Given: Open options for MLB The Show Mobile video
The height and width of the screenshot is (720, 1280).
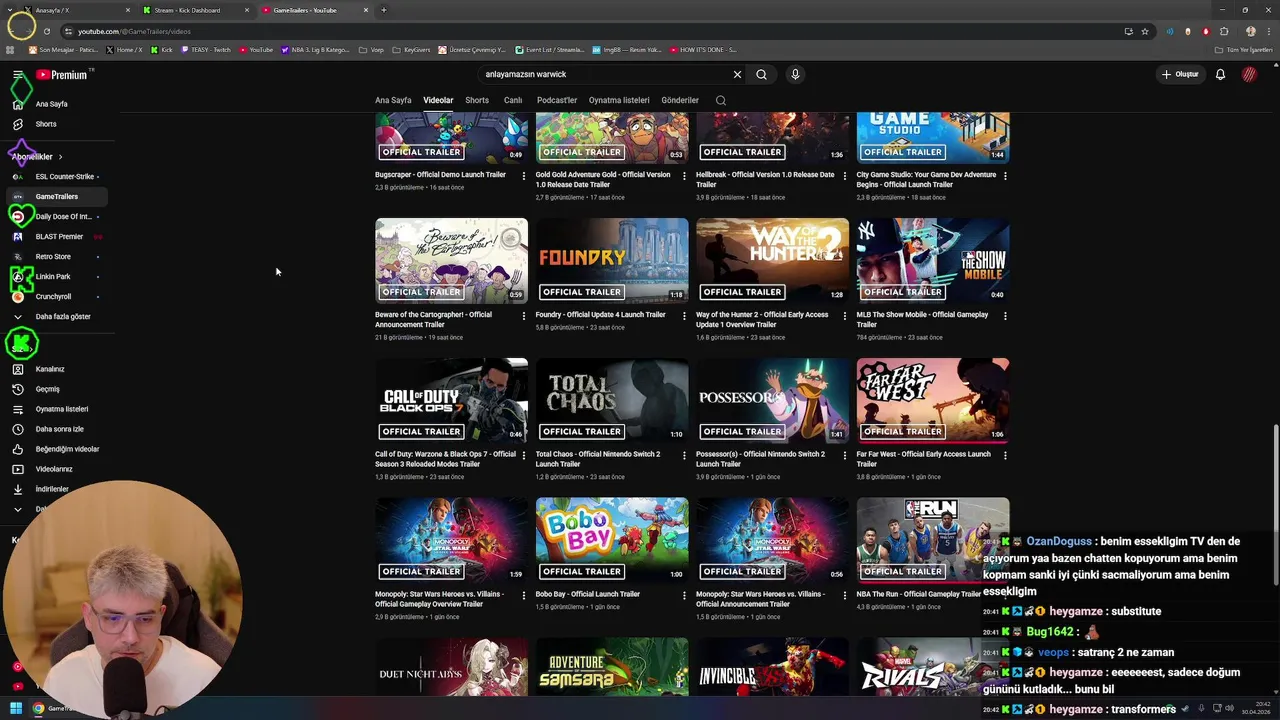Looking at the screenshot, I should click(x=1005, y=315).
